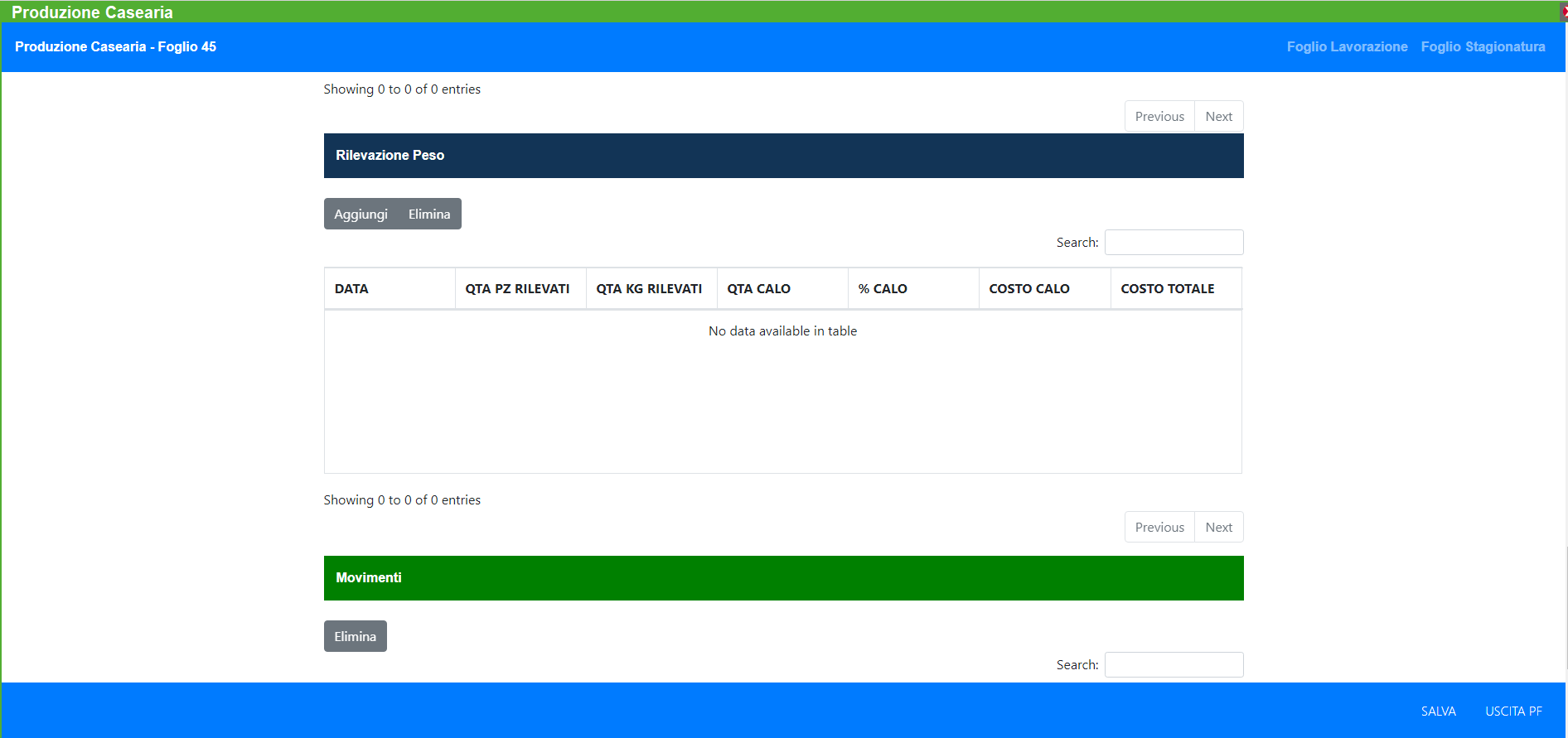This screenshot has width=1568, height=738.
Task: Click USCITA PF in the bottom bar
Action: coord(1513,711)
